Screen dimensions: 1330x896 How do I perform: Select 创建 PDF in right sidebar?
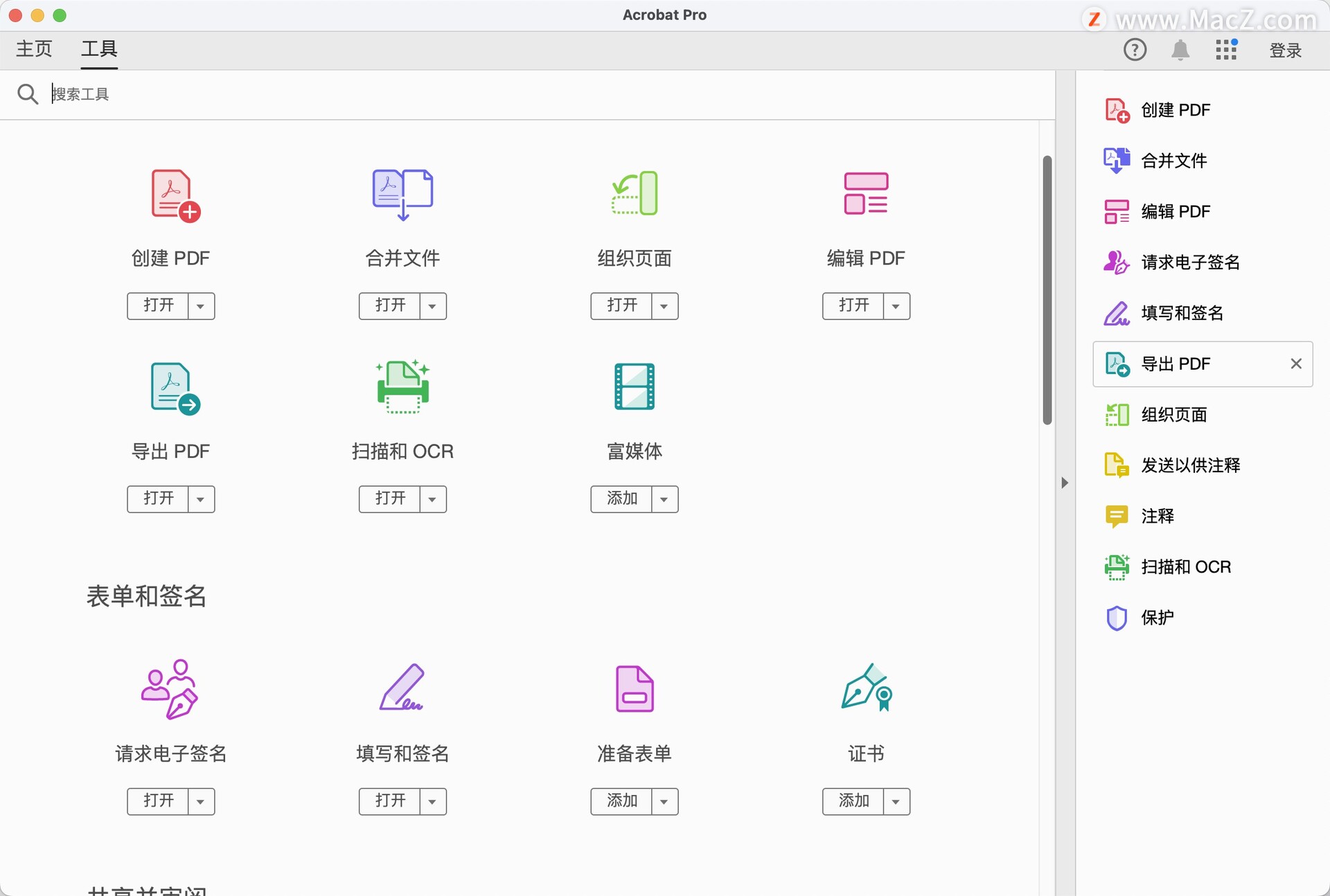coord(1203,110)
